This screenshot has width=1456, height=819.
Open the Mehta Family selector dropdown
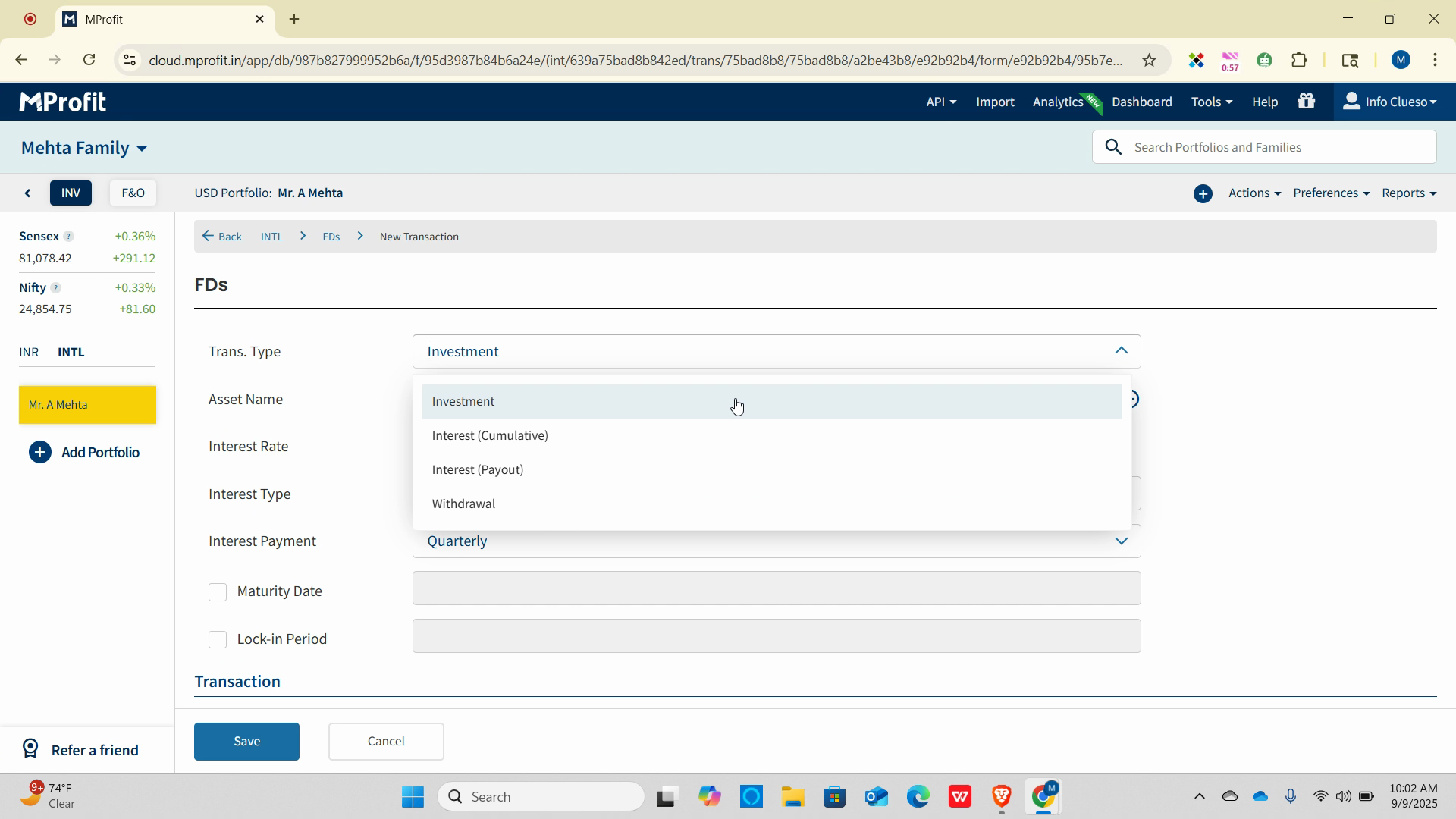coord(84,148)
